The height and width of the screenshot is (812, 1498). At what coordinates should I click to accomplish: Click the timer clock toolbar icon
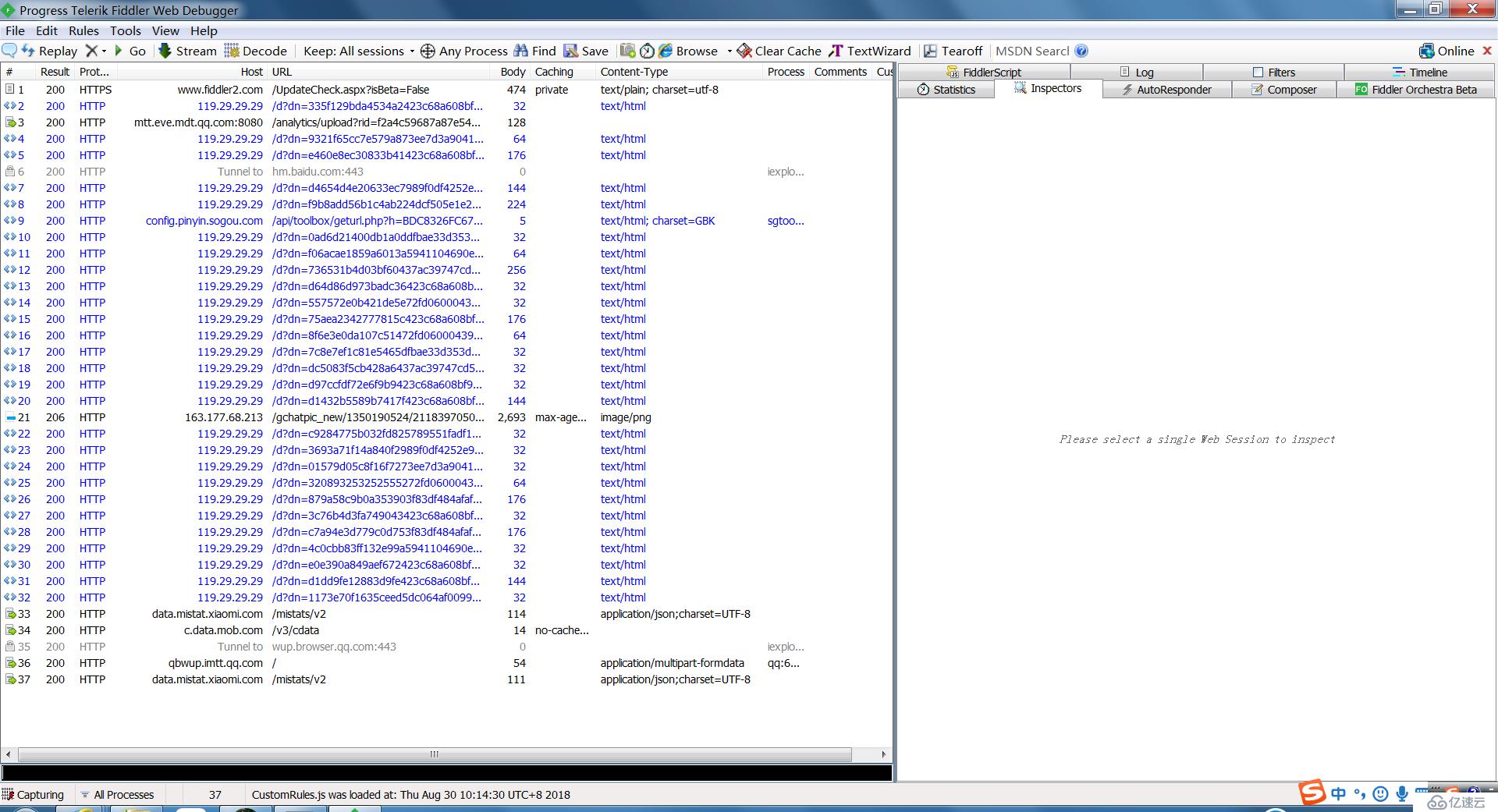647,51
